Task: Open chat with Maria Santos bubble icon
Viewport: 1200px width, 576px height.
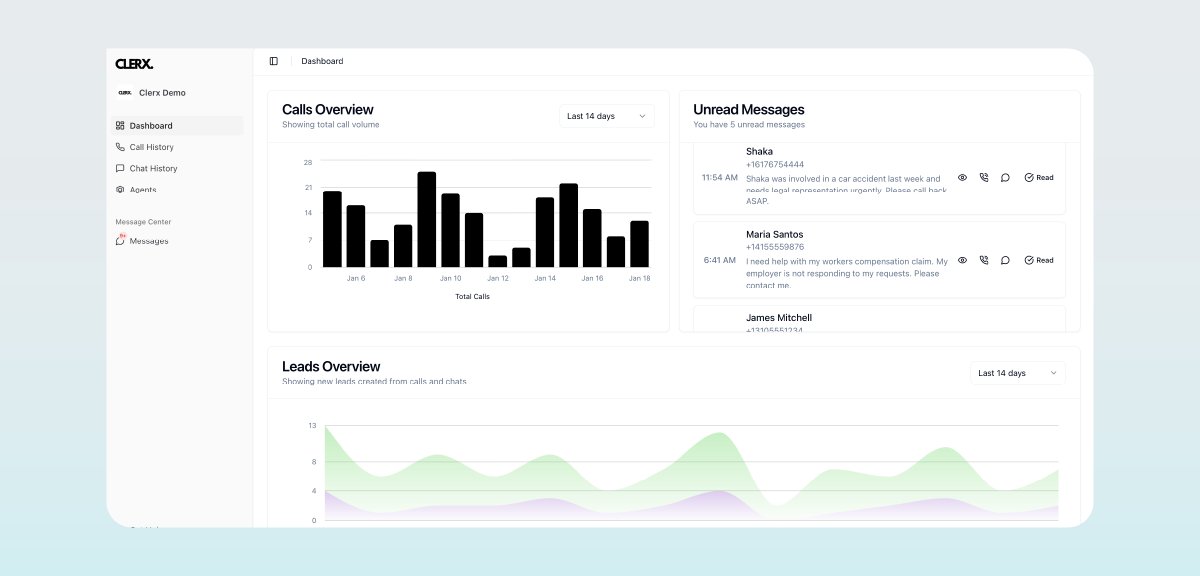Action: tap(1005, 260)
